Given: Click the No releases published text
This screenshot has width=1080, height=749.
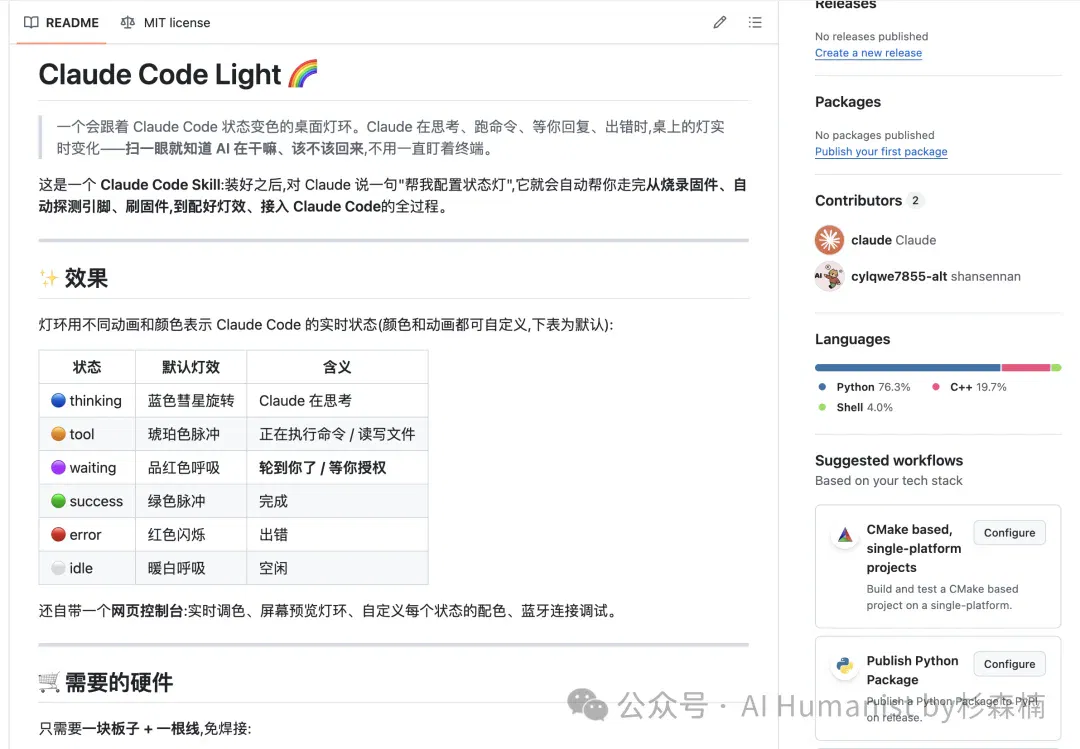Looking at the screenshot, I should [x=871, y=37].
